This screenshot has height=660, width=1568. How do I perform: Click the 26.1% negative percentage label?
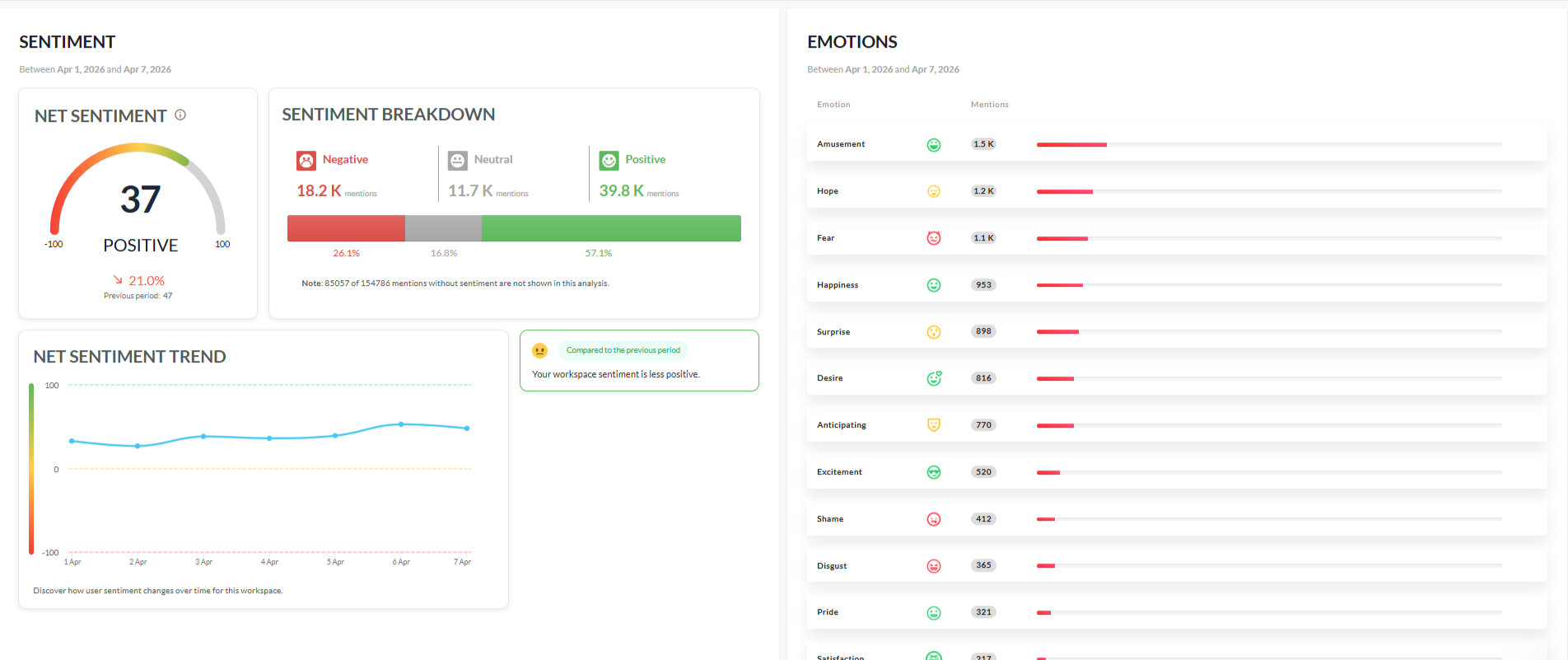click(x=346, y=253)
